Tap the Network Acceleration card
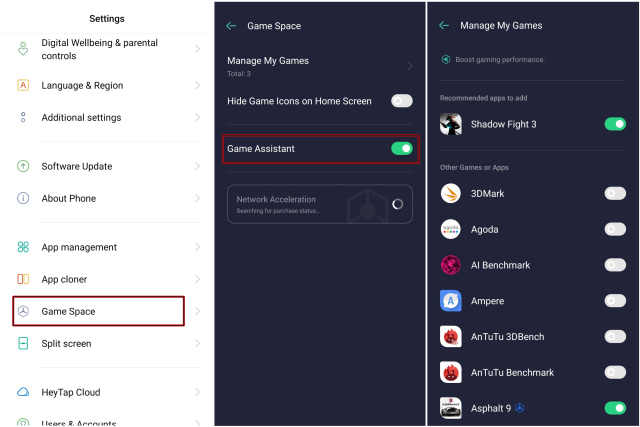 click(320, 204)
